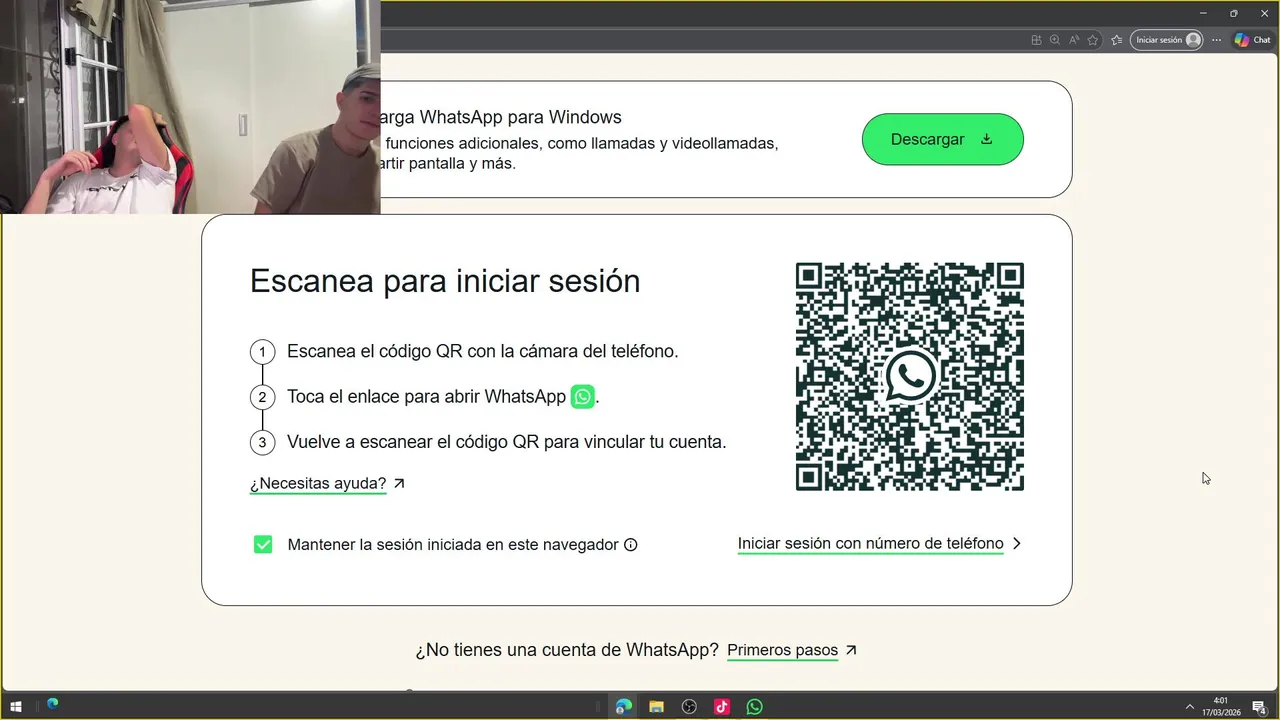Image resolution: width=1280 pixels, height=720 pixels.
Task: Expand the system tray hidden icons arrow
Action: point(1189,707)
